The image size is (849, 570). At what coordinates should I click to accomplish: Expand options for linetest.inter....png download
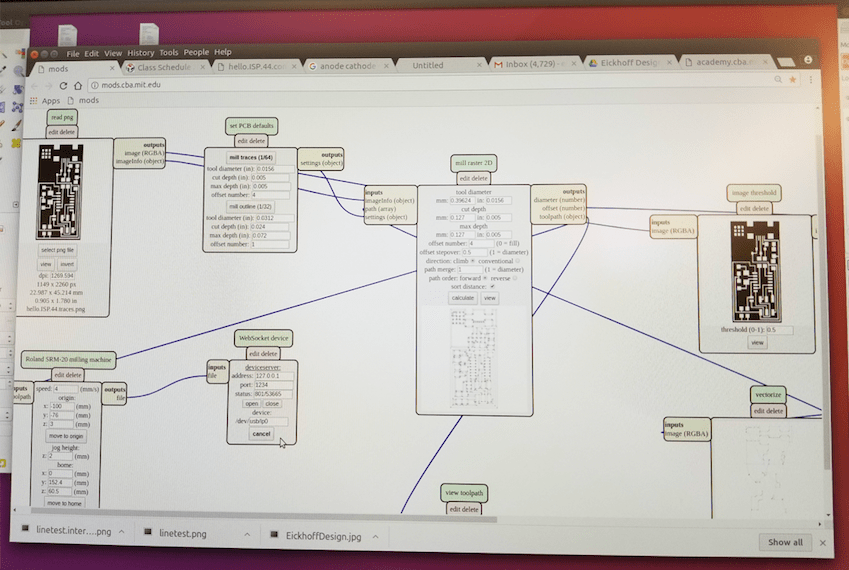pos(122,532)
